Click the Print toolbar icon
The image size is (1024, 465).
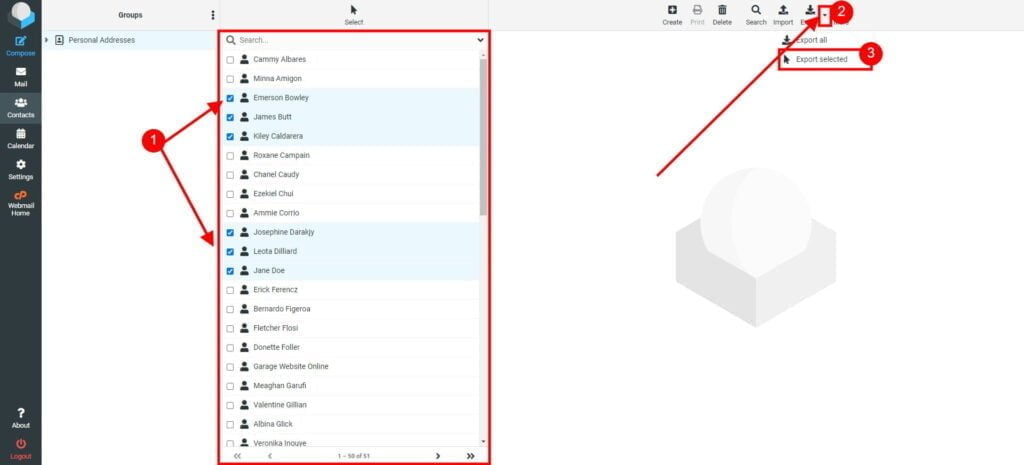(697, 10)
